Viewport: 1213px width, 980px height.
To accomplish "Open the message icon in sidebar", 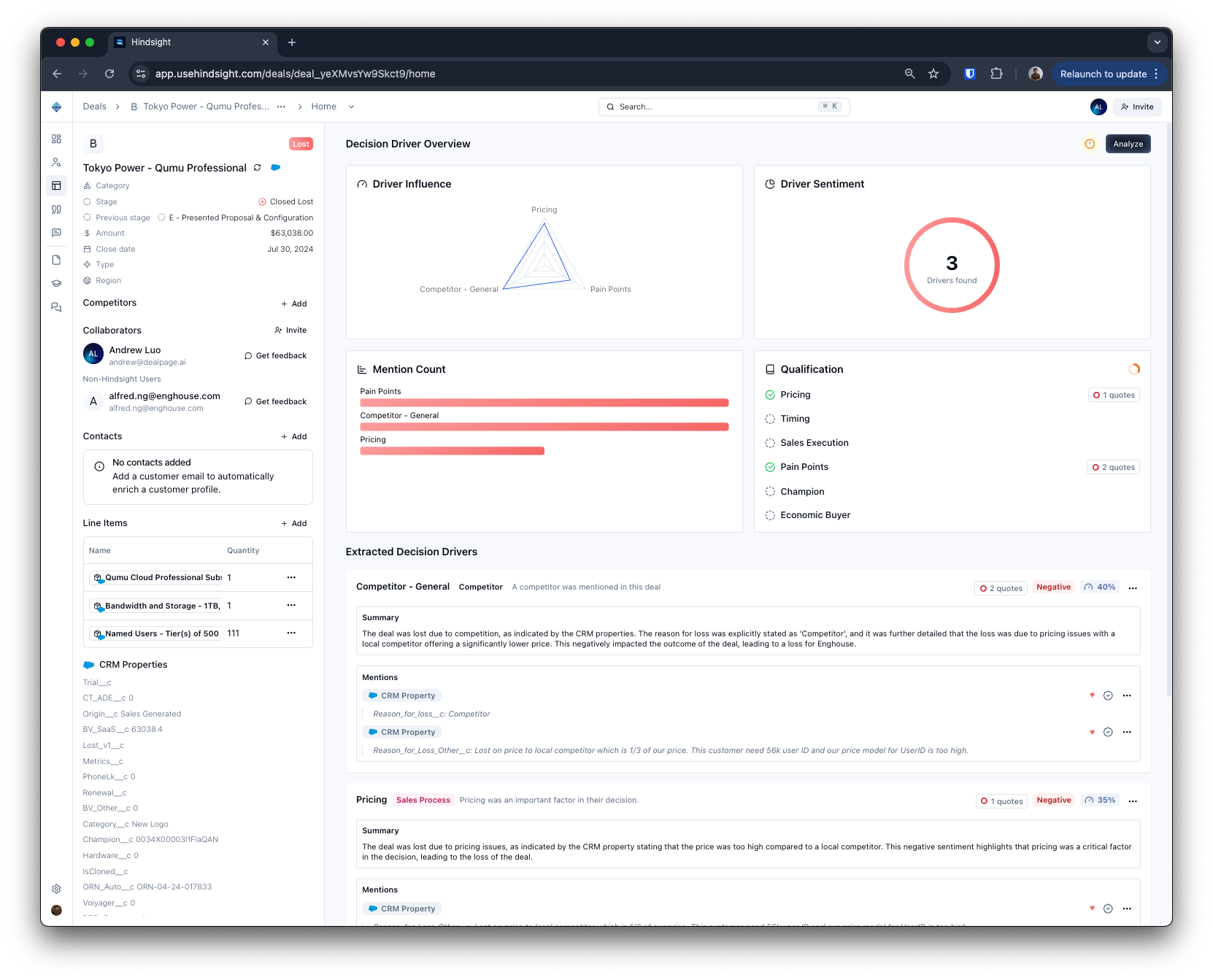I will coord(56,233).
